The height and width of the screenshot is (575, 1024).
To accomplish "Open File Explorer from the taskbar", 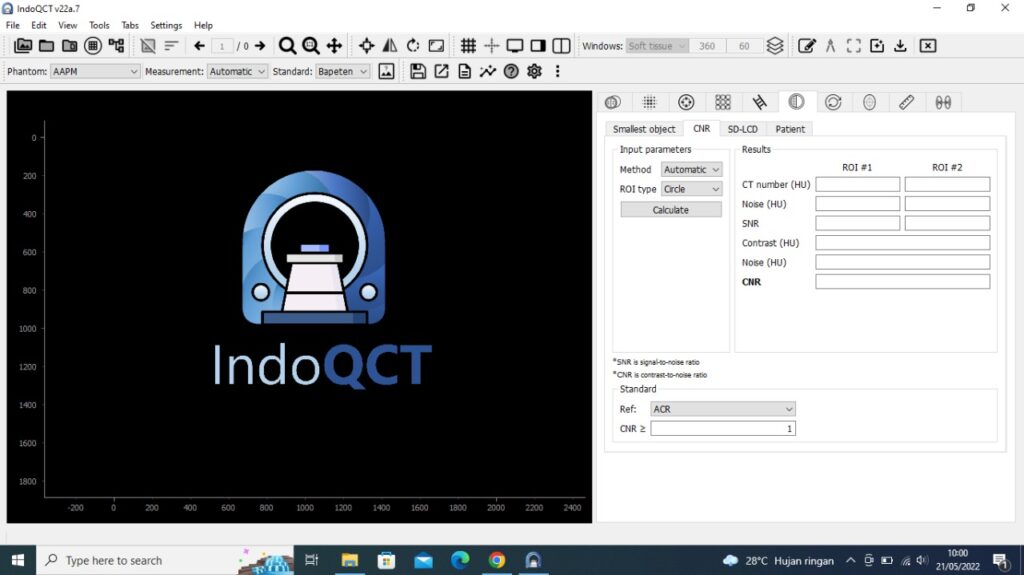I will click(349, 560).
